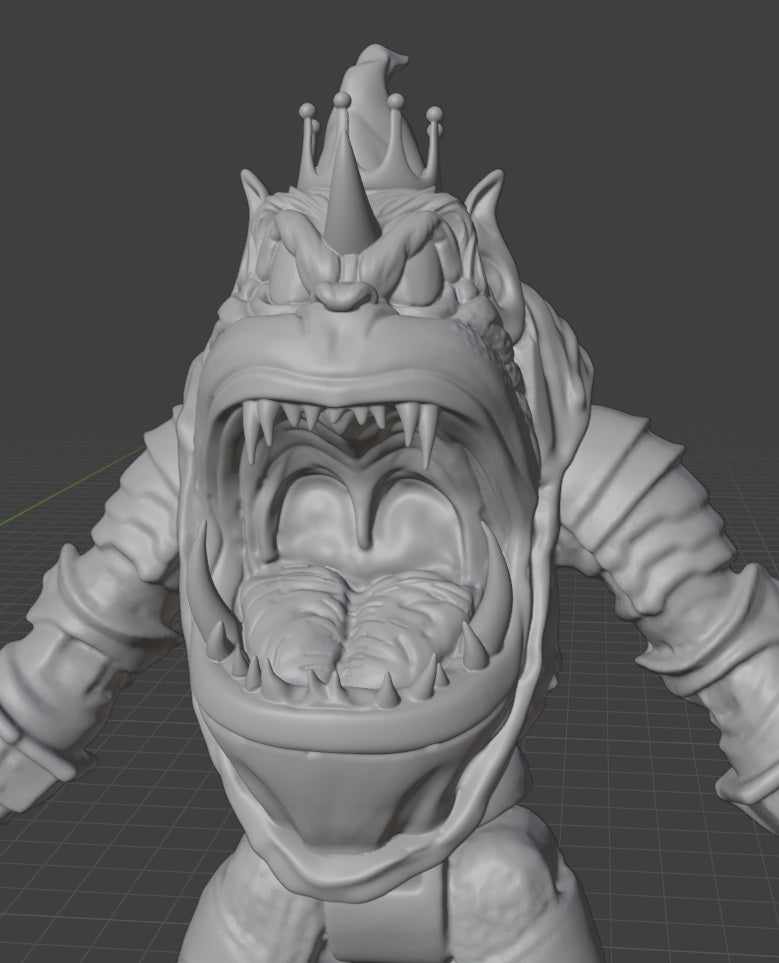779x963 pixels.
Task: Click the leftmost ball tip on the crown
Action: point(307,108)
